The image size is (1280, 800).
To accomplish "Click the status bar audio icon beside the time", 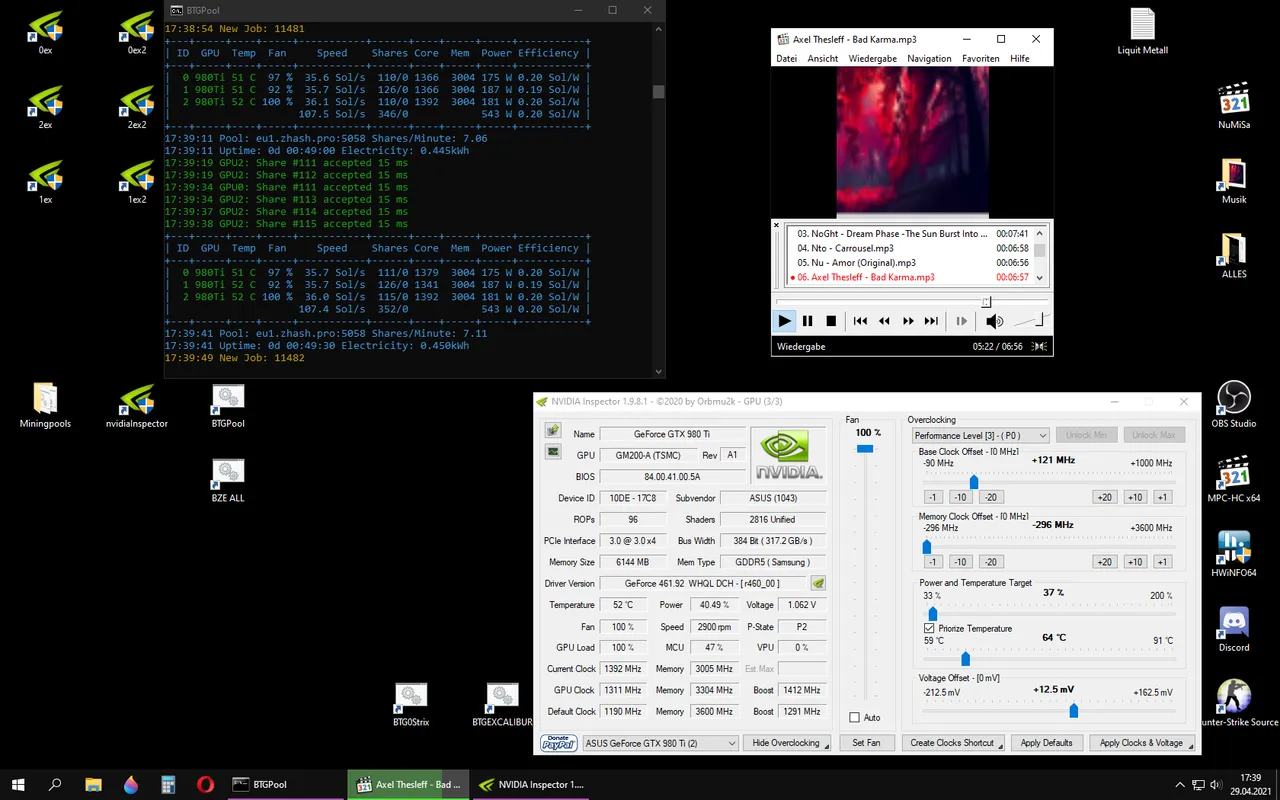I will tap(1039, 347).
